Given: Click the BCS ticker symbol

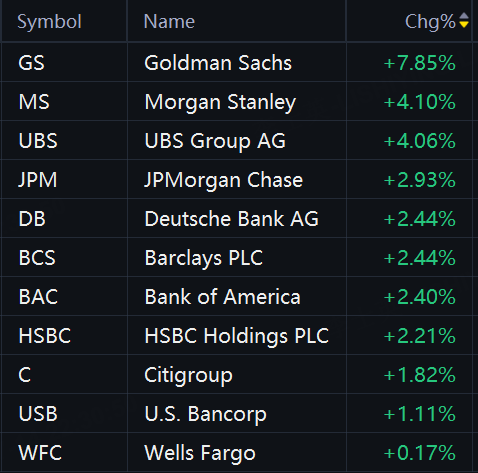Looking at the screenshot, I should [x=37, y=258].
